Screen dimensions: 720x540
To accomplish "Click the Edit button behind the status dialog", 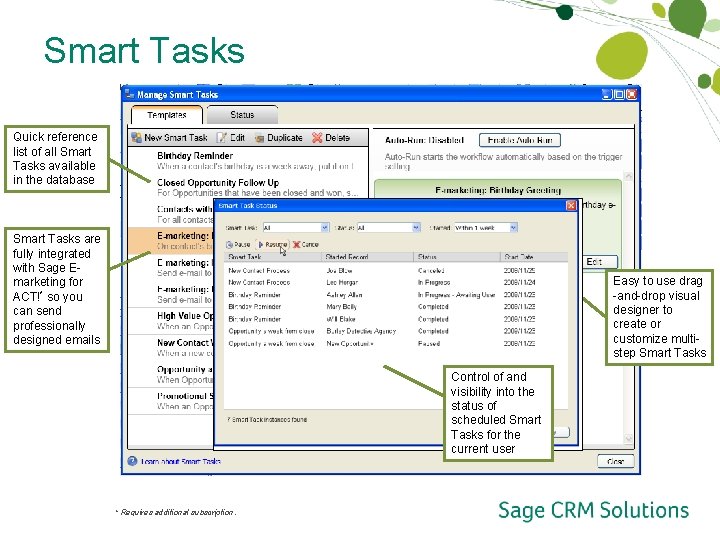I will click(x=600, y=262).
